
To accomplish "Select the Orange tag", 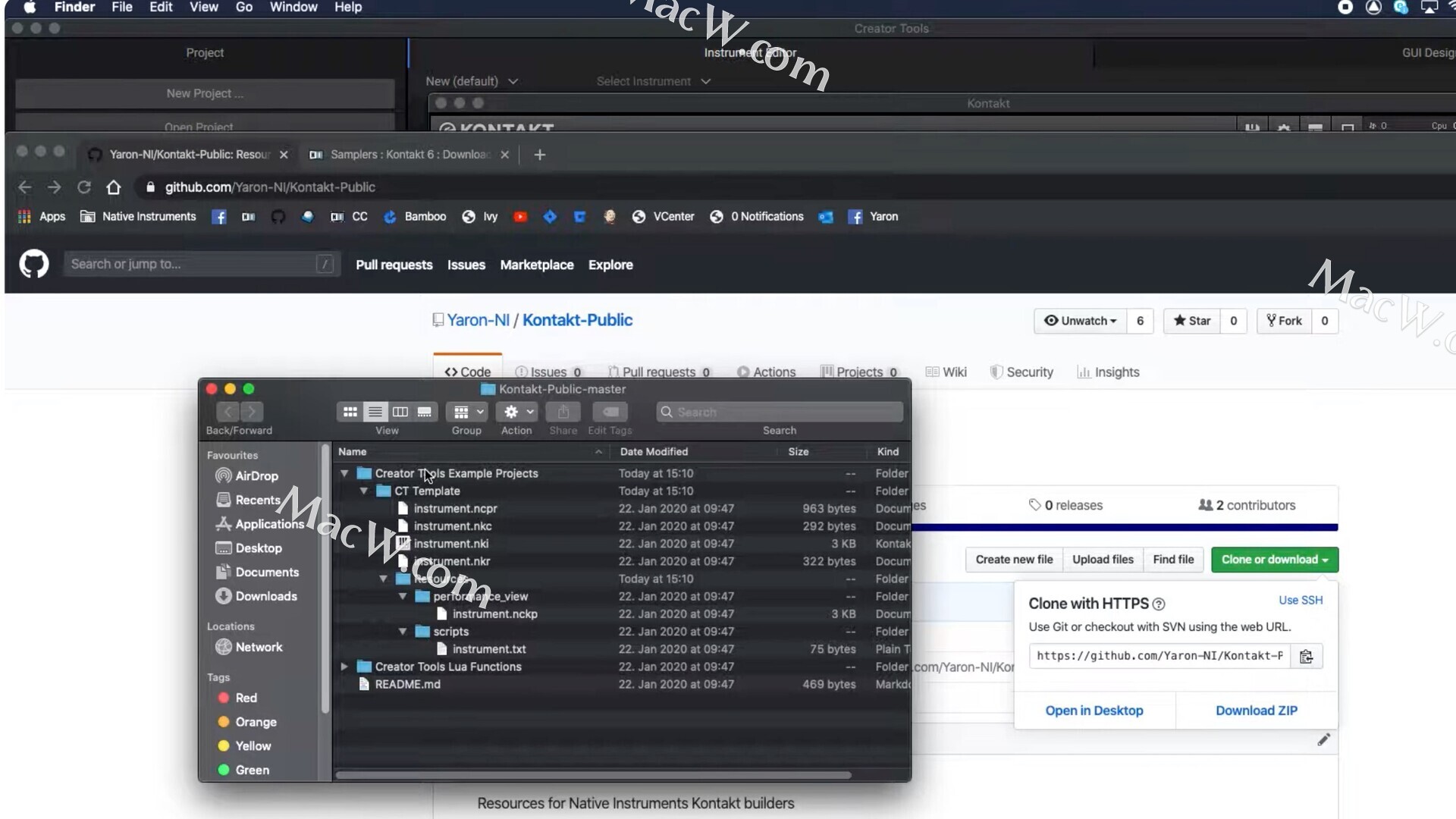I will click(247, 722).
